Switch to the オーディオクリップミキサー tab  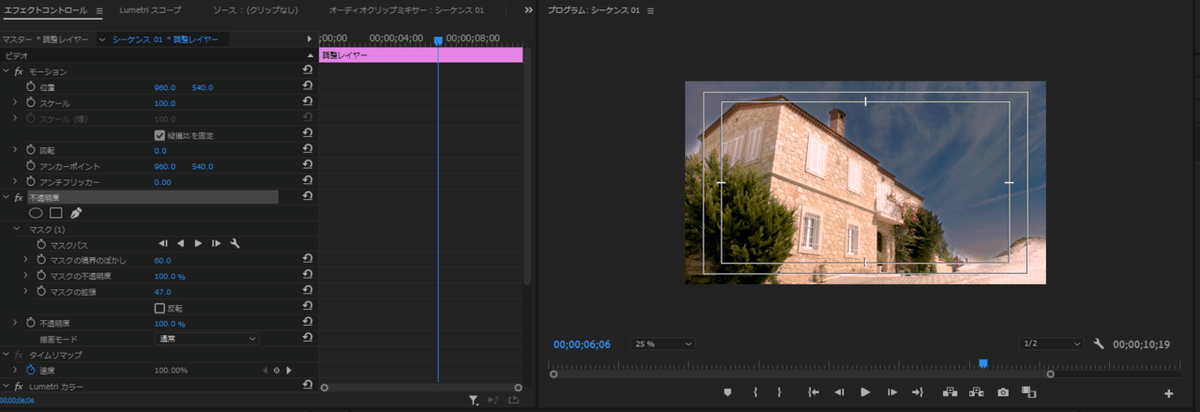(406, 10)
